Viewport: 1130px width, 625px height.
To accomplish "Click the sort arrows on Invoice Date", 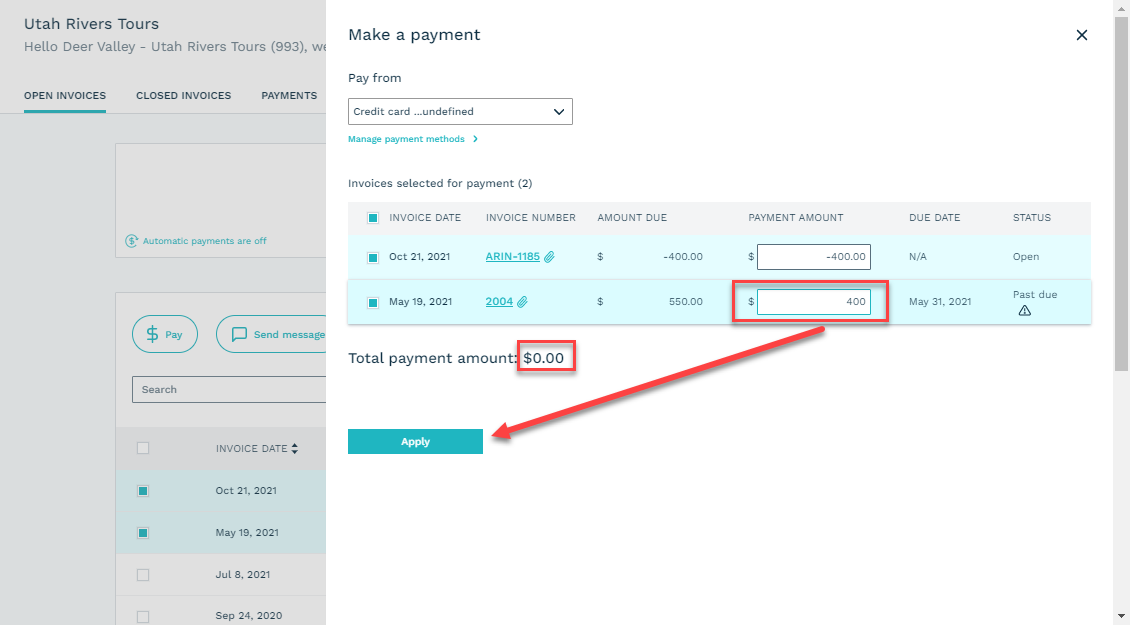I will [294, 449].
